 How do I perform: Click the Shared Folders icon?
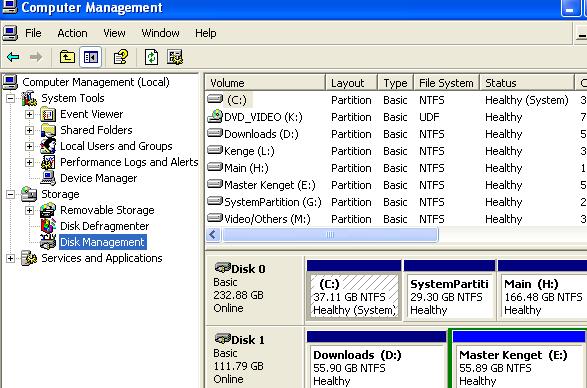48,130
